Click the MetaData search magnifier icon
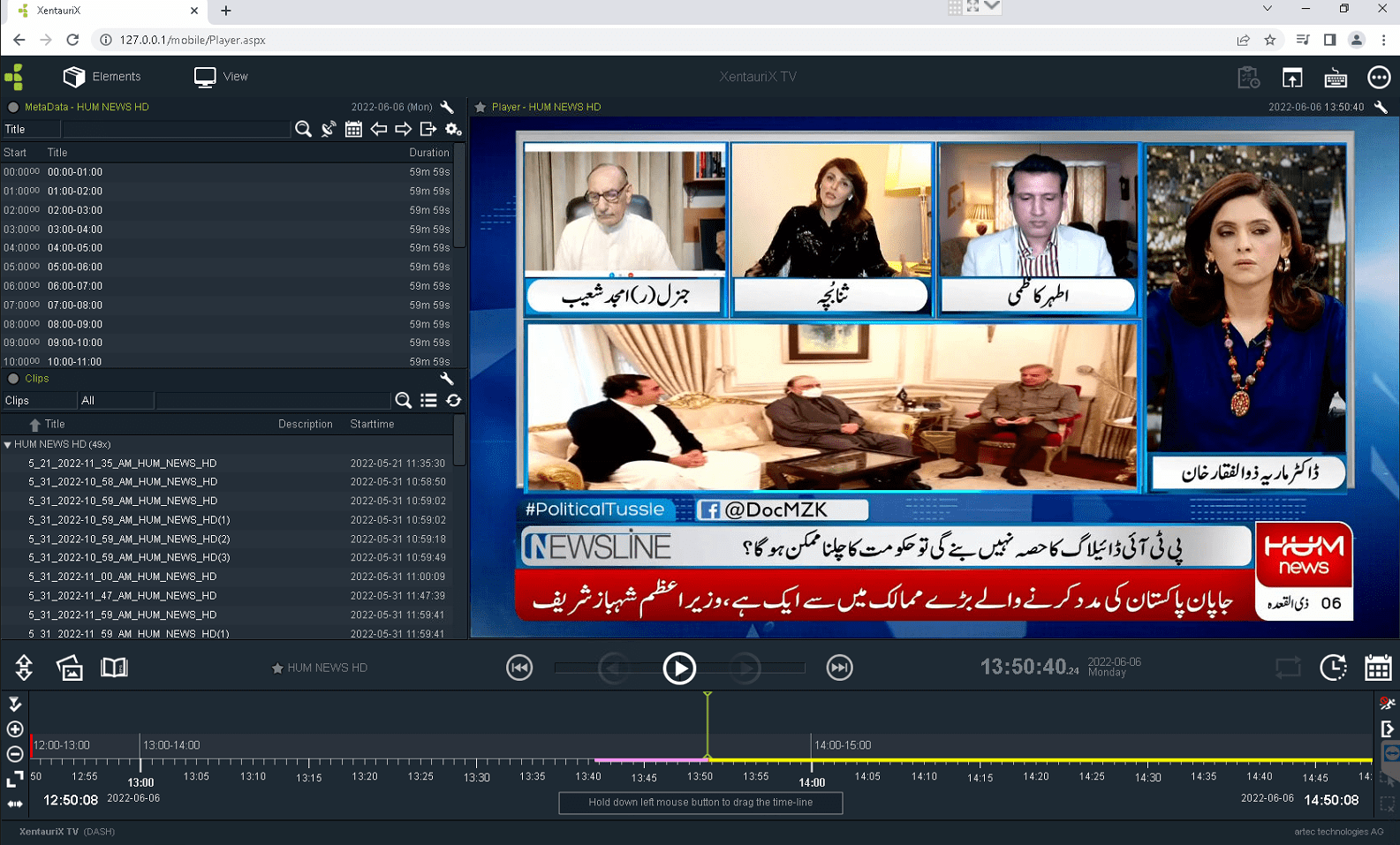The width and height of the screenshot is (1400, 845). 303,130
